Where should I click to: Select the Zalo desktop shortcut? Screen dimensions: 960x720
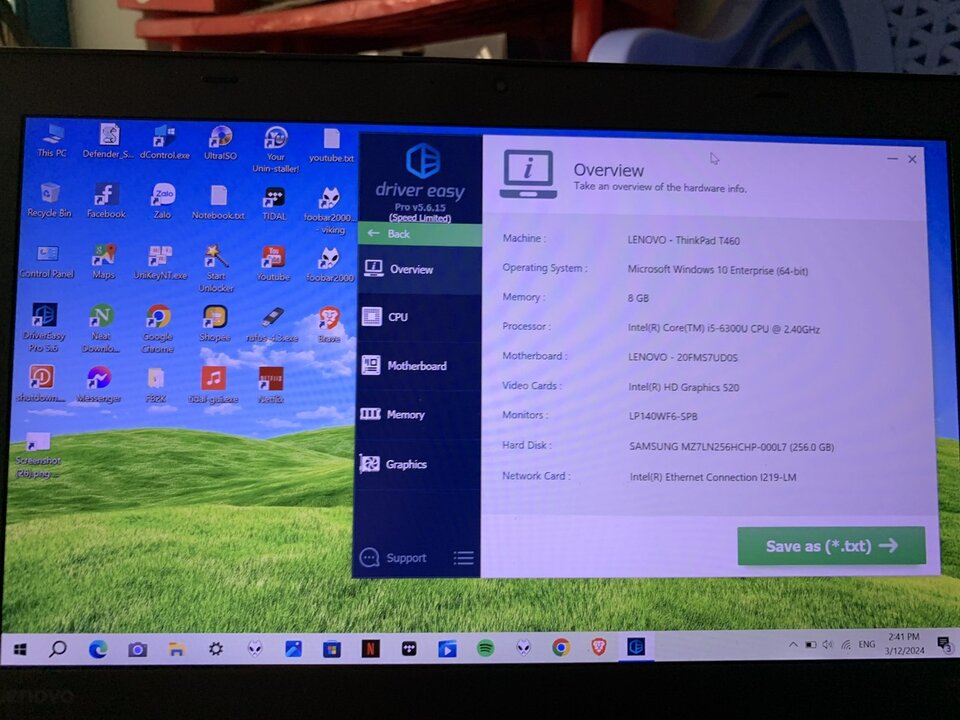point(162,201)
